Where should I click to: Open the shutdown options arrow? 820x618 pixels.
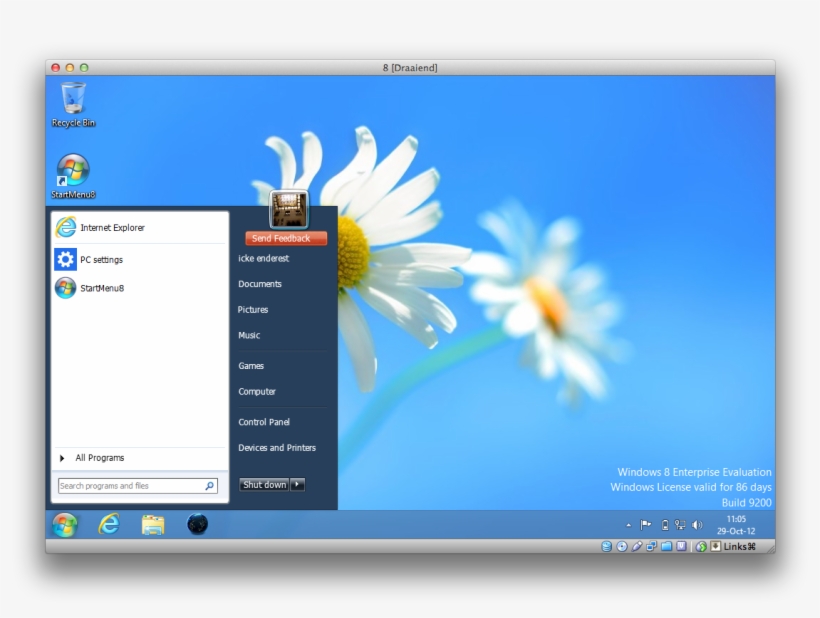(x=296, y=484)
